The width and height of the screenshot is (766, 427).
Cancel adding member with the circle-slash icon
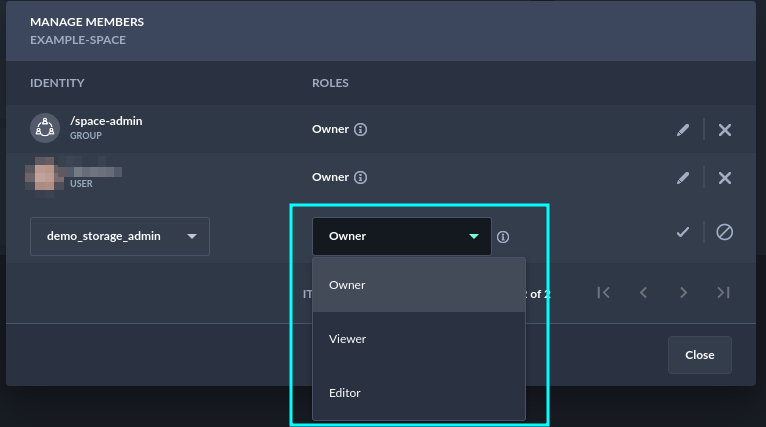pyautogui.click(x=725, y=232)
